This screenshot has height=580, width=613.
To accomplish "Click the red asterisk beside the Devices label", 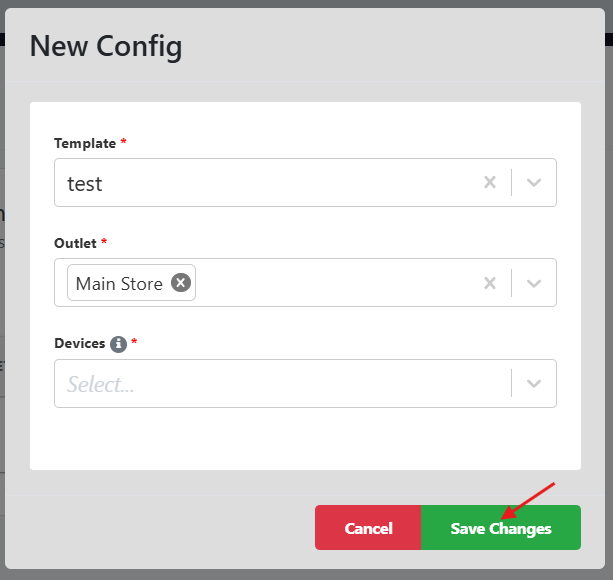I will click(x=134, y=342).
